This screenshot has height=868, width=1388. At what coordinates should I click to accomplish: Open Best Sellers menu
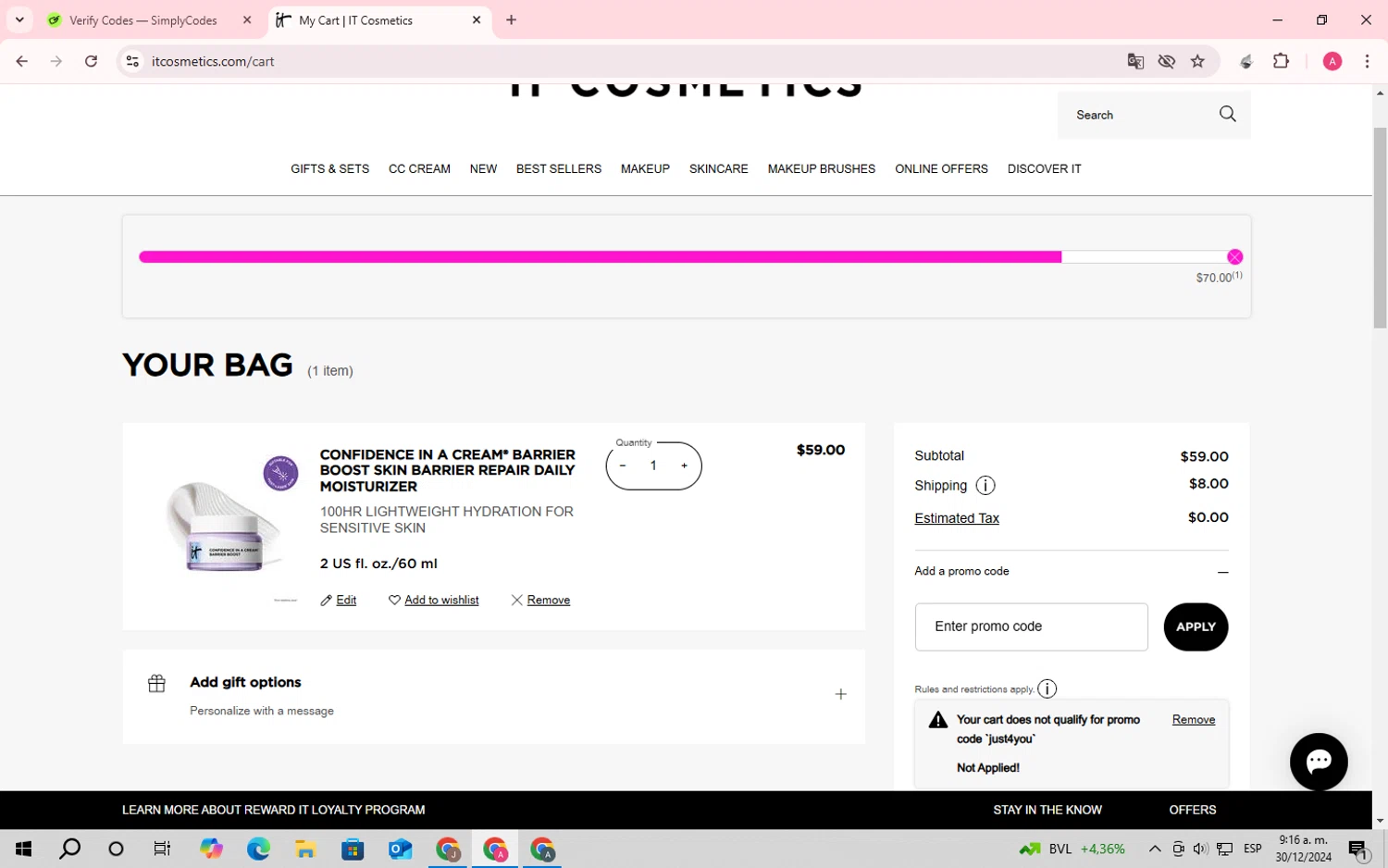coord(559,168)
